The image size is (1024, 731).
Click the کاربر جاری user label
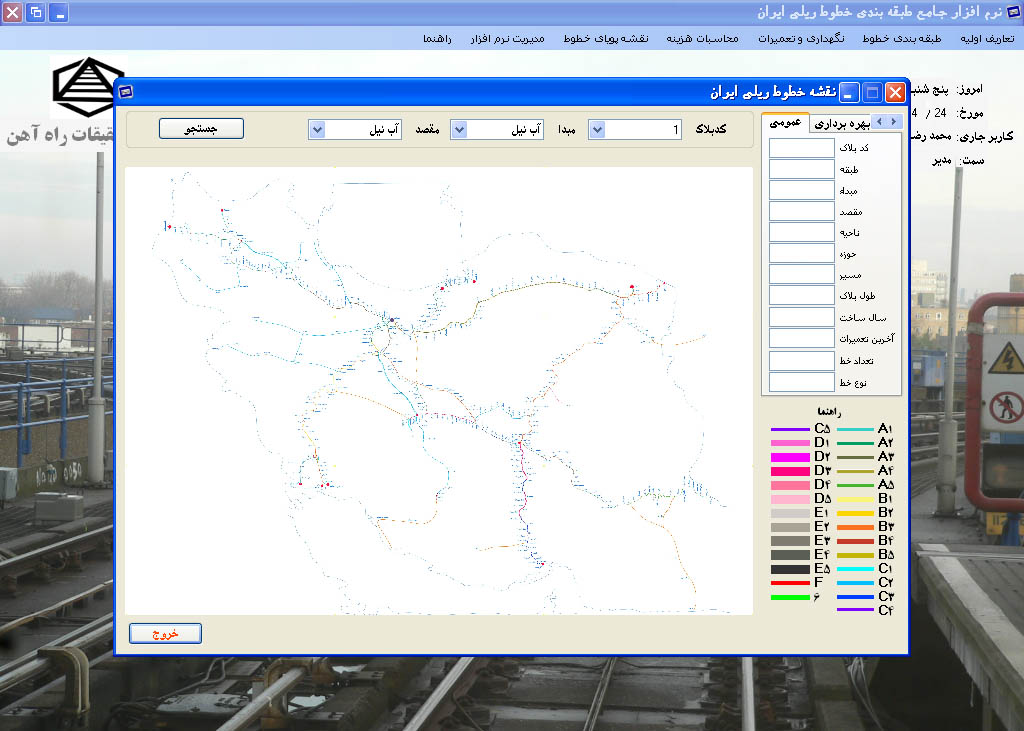coord(985,137)
